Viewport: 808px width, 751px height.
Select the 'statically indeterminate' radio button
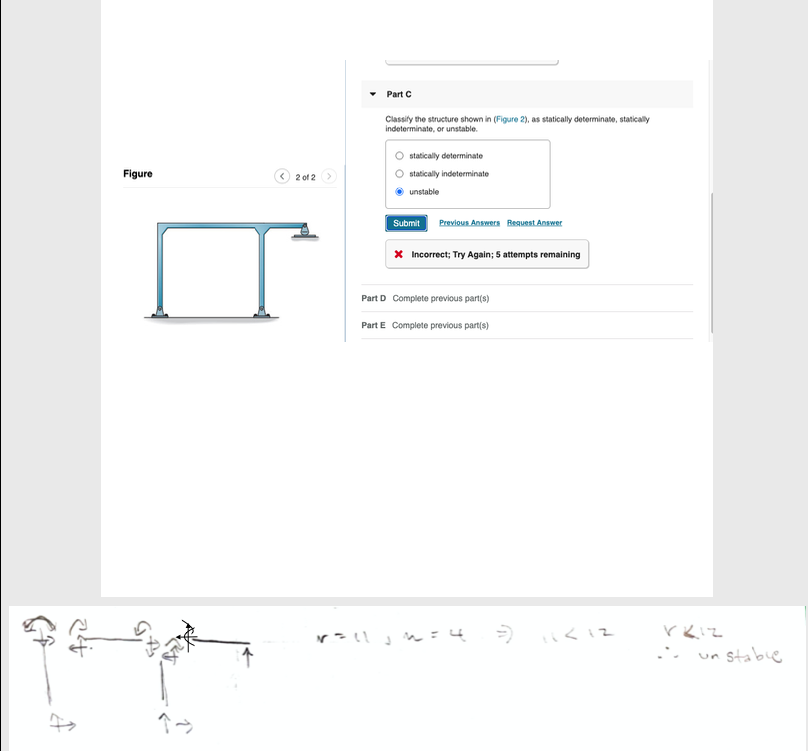399,174
